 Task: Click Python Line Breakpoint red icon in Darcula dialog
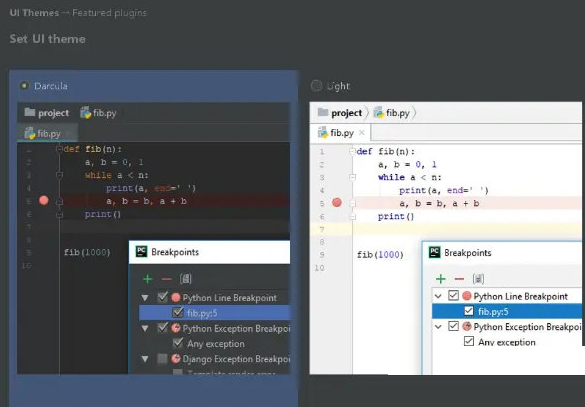pos(176,298)
